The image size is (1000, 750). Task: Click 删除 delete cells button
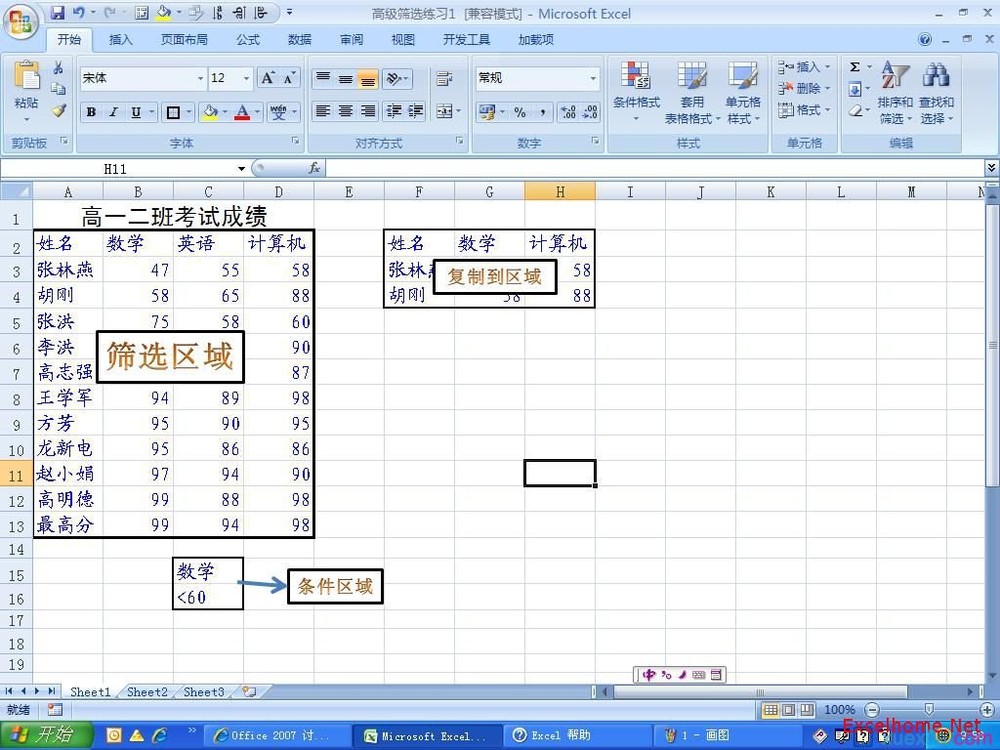[804, 89]
